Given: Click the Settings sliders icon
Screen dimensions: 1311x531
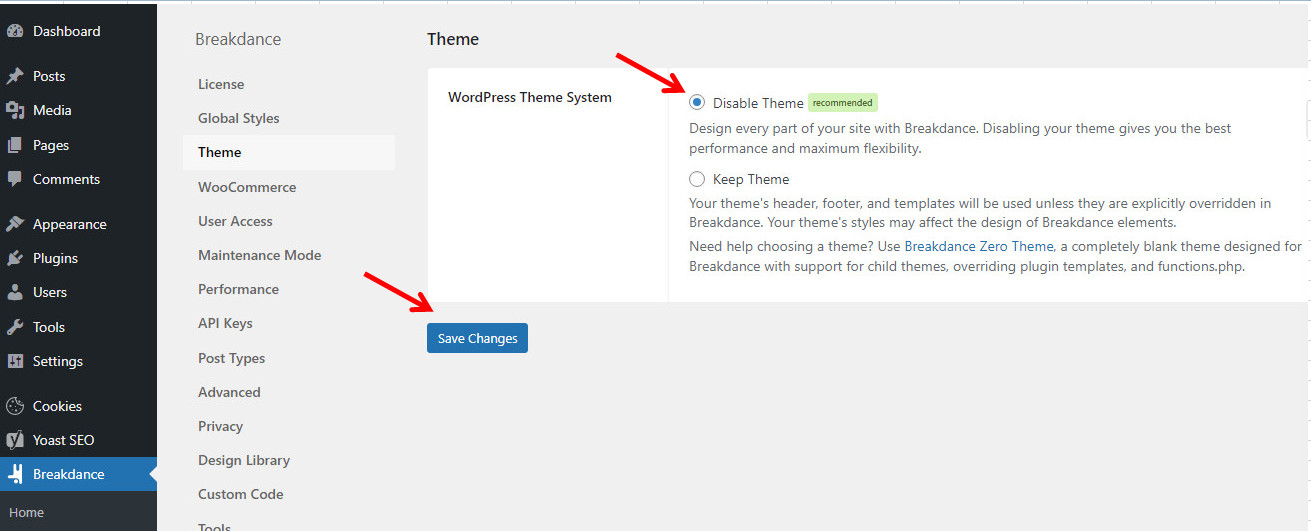Looking at the screenshot, I should [x=15, y=361].
